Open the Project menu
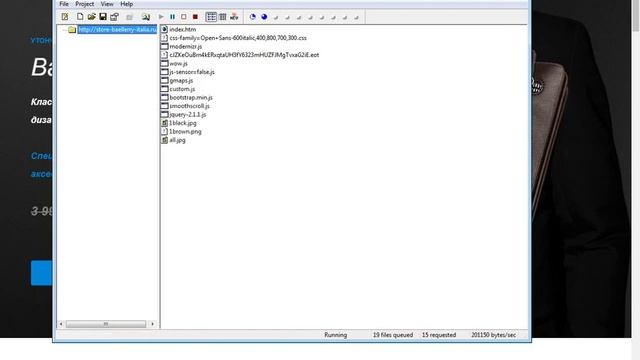Viewport: 640px width, 360px height. 84,4
